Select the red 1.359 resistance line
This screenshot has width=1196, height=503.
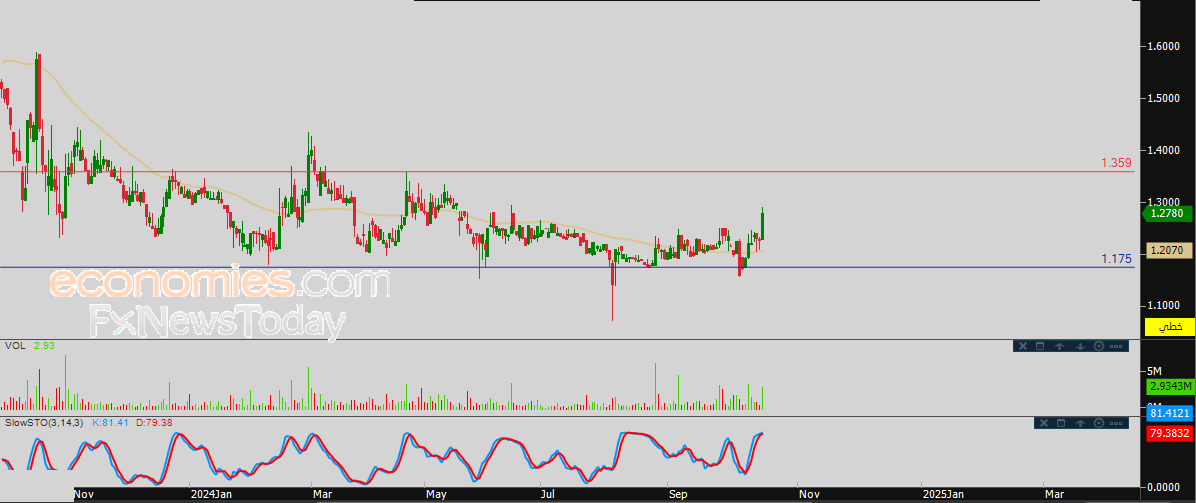click(x=567, y=172)
